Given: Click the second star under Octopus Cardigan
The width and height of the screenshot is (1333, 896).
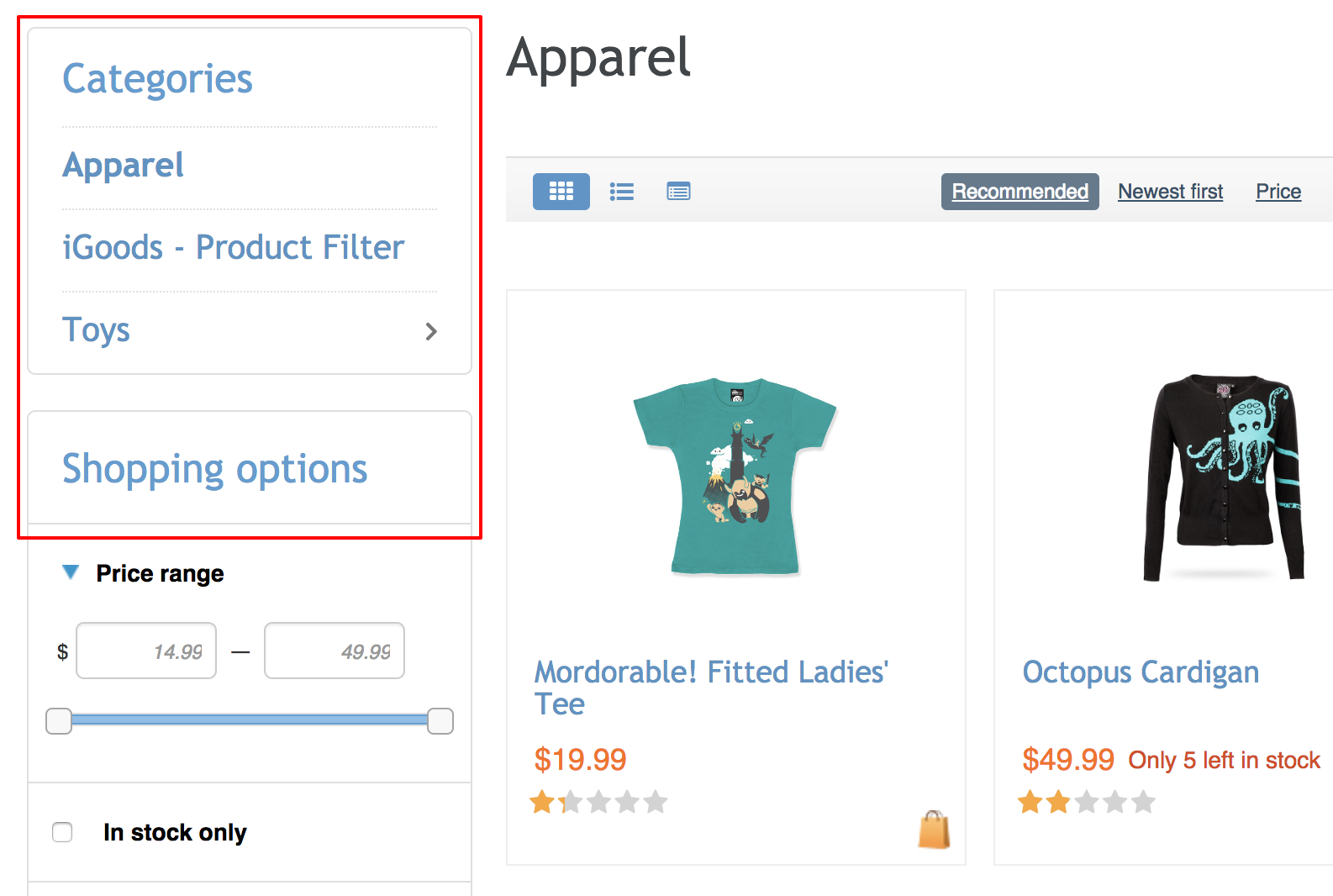Looking at the screenshot, I should [x=1057, y=801].
